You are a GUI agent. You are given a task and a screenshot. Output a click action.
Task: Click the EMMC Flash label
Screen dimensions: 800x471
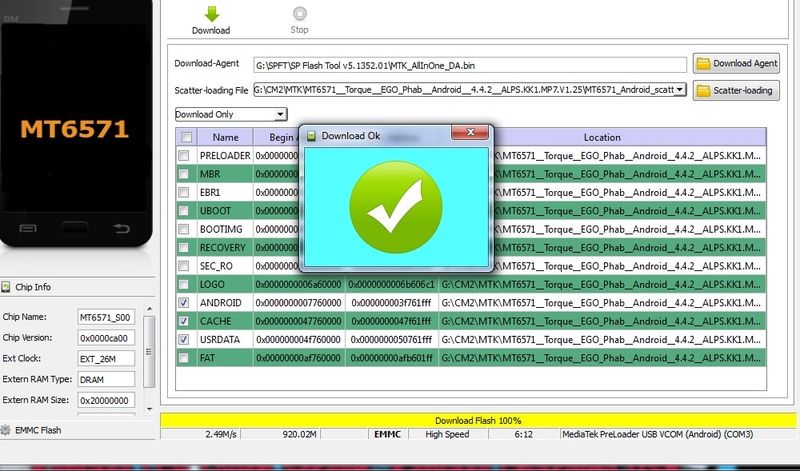(38, 430)
